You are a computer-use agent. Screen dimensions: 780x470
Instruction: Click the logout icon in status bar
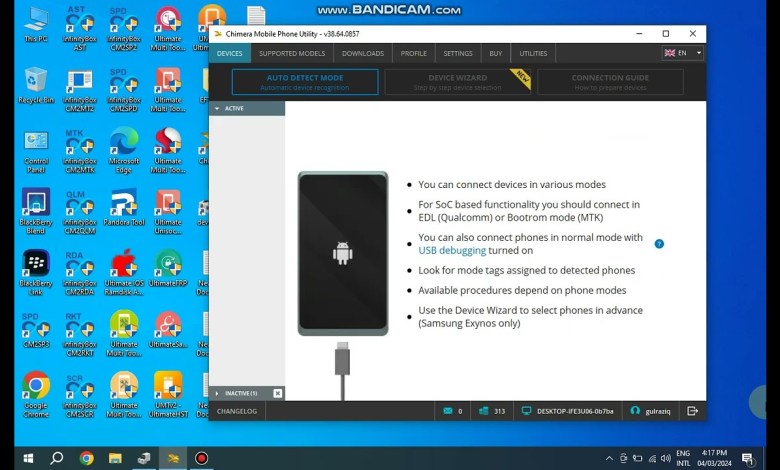click(x=692, y=411)
